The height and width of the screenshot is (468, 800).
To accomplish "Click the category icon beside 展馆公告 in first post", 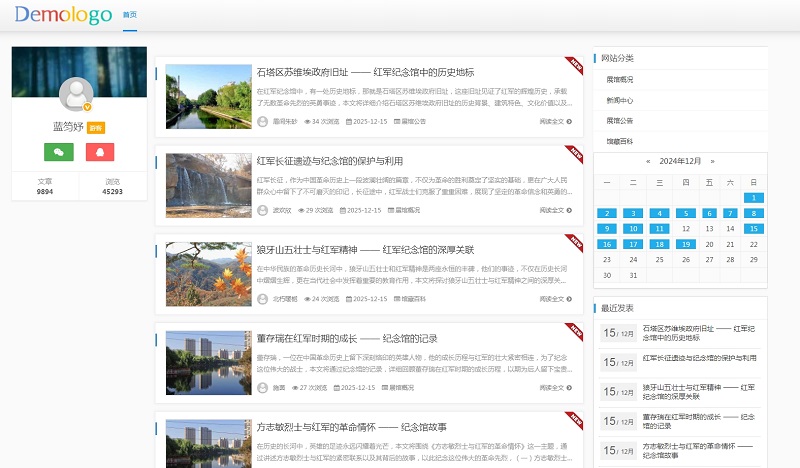I will (397, 121).
